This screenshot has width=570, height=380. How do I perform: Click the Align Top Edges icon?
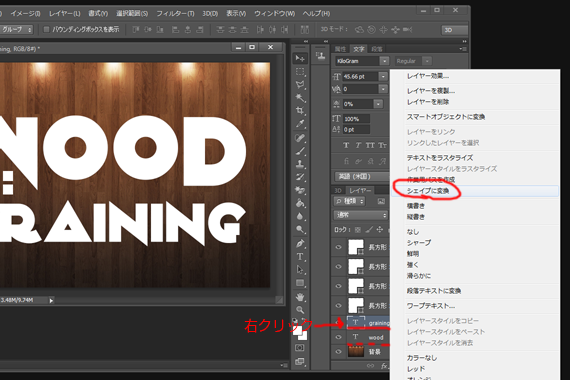[x=136, y=29]
